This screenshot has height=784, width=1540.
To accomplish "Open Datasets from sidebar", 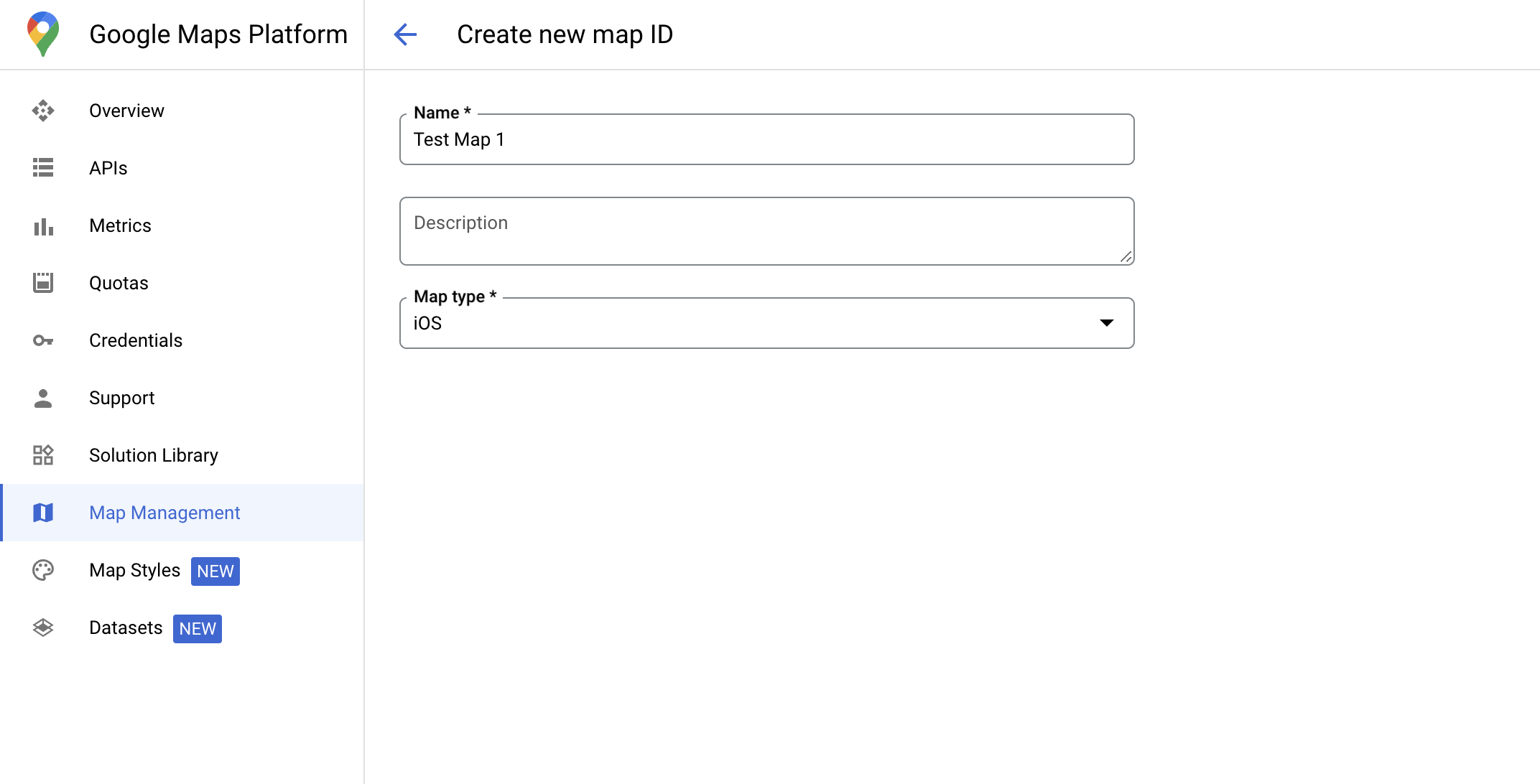I will [125, 628].
